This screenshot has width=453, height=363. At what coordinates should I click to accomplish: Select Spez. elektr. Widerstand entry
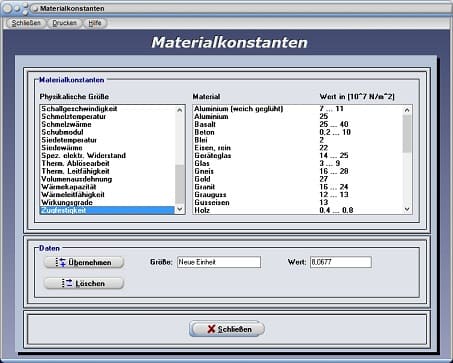(x=107, y=156)
